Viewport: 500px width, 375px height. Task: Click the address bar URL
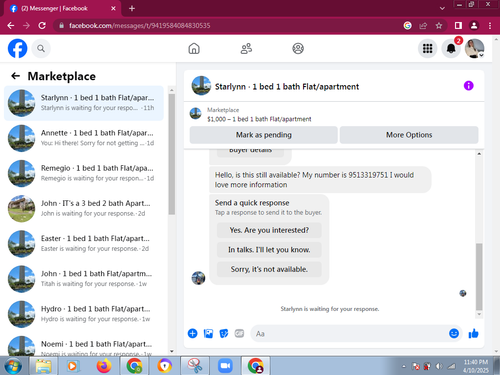[140, 26]
